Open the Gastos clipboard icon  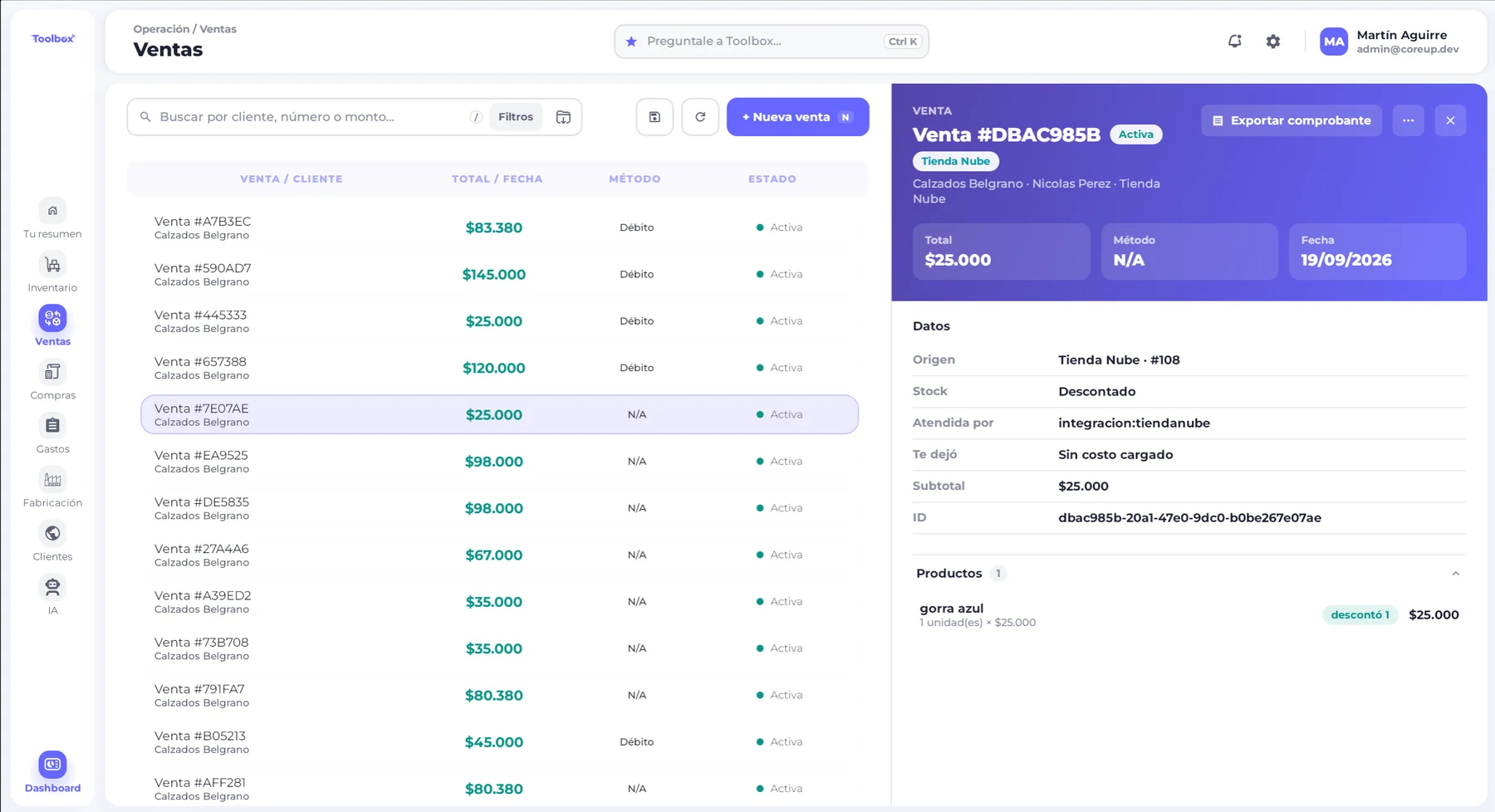52,426
